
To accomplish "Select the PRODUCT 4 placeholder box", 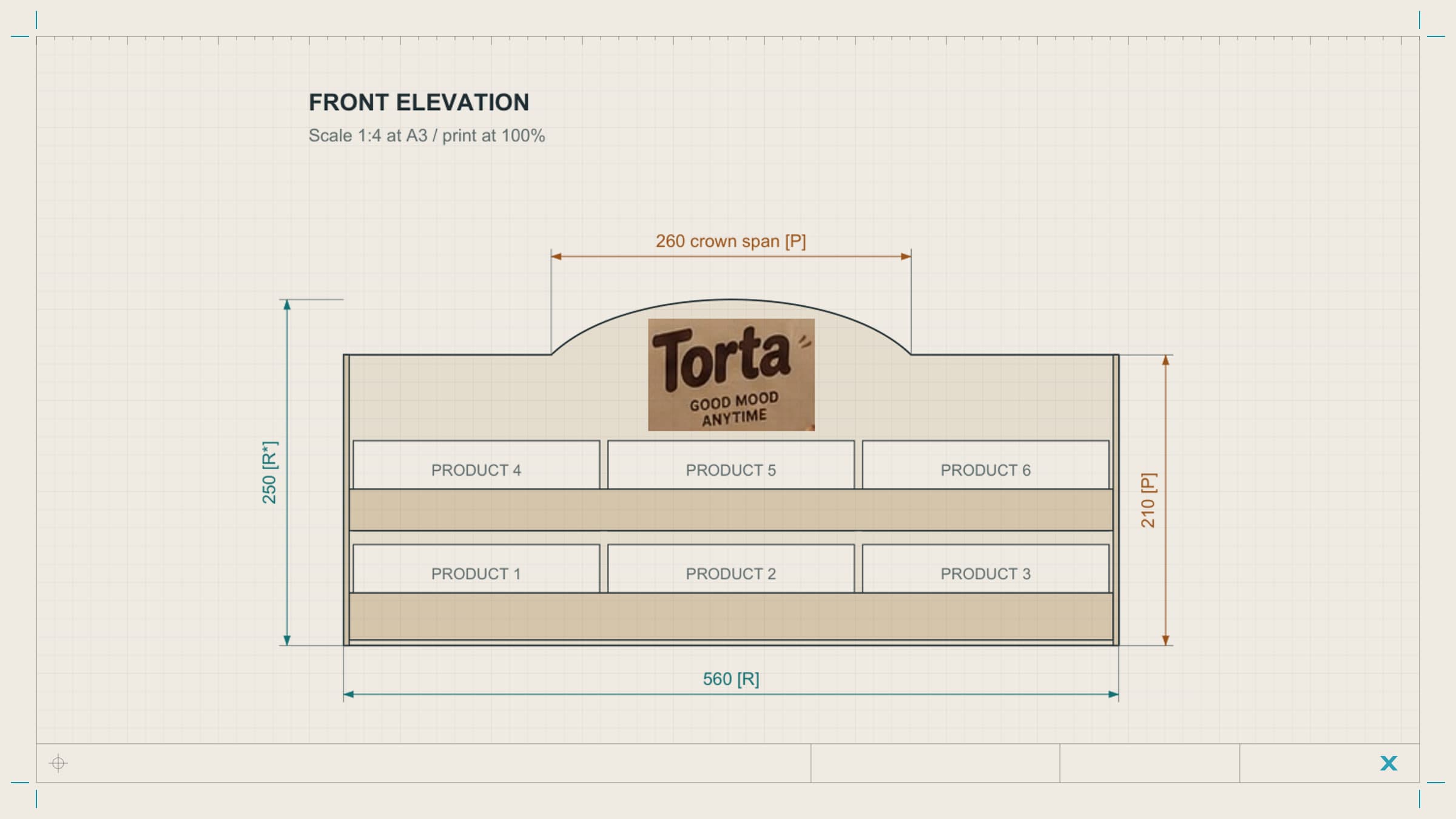I will click(476, 465).
